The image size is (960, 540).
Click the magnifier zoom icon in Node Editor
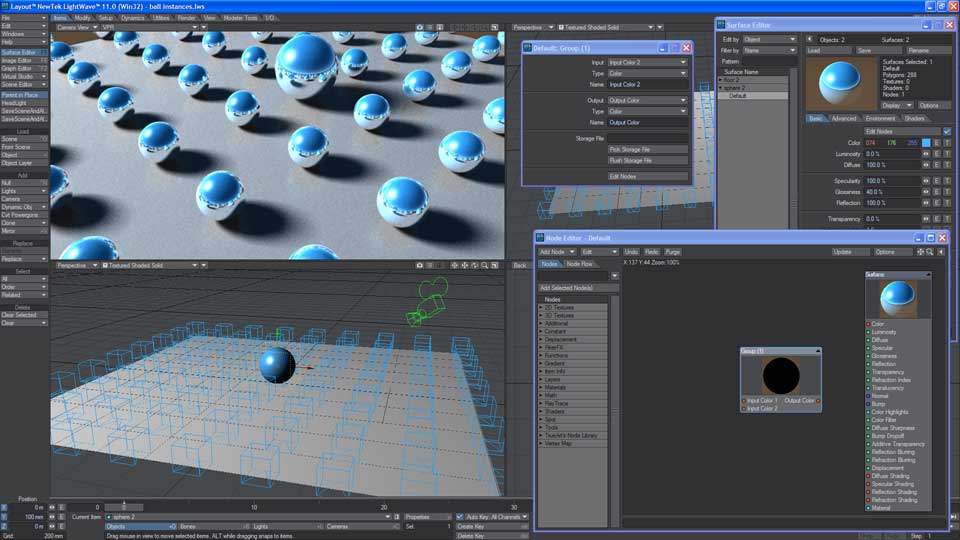(x=929, y=252)
